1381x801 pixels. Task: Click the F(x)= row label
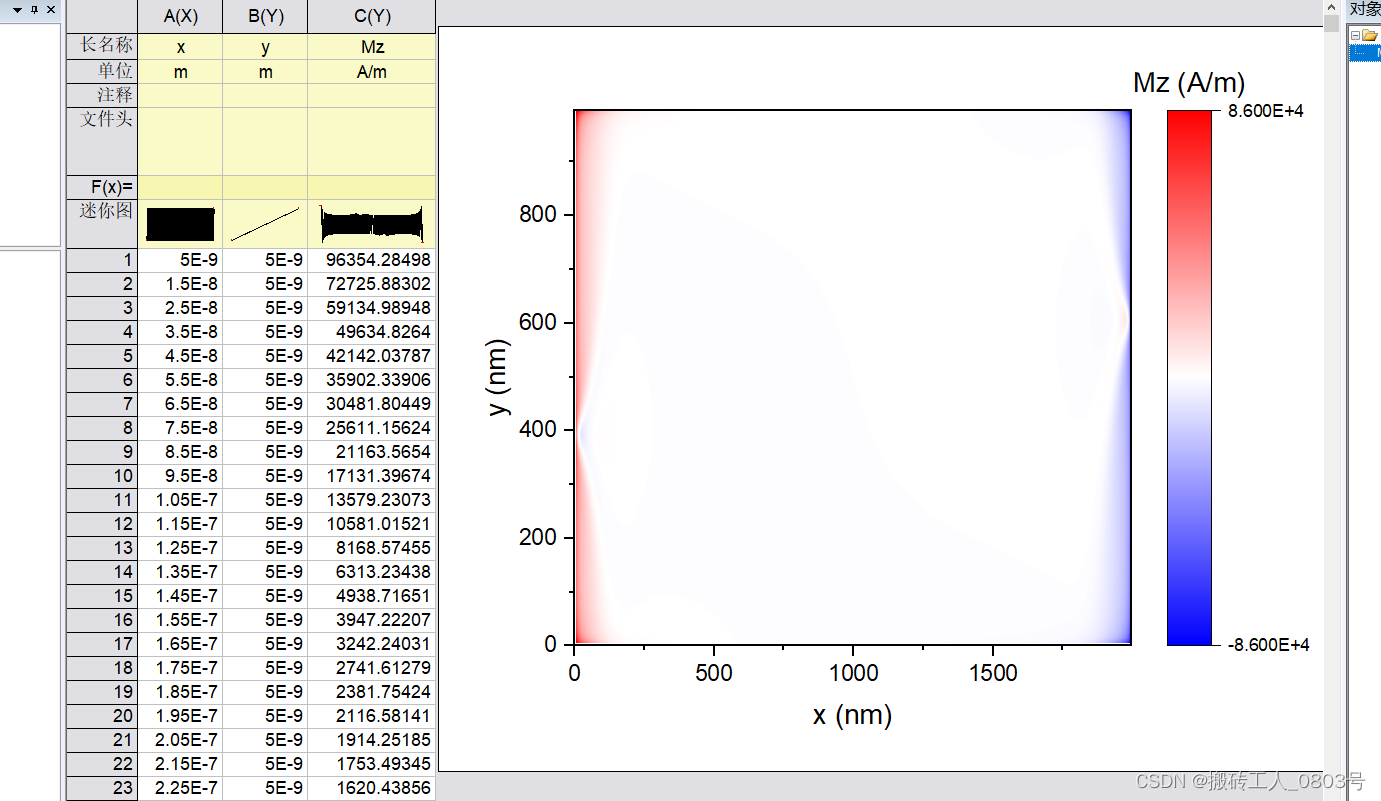102,187
